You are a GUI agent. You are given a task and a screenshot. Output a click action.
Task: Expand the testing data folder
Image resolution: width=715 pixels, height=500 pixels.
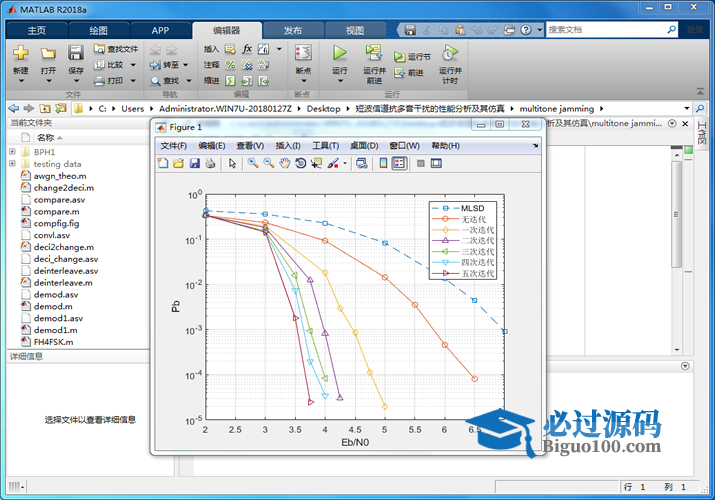point(12,164)
